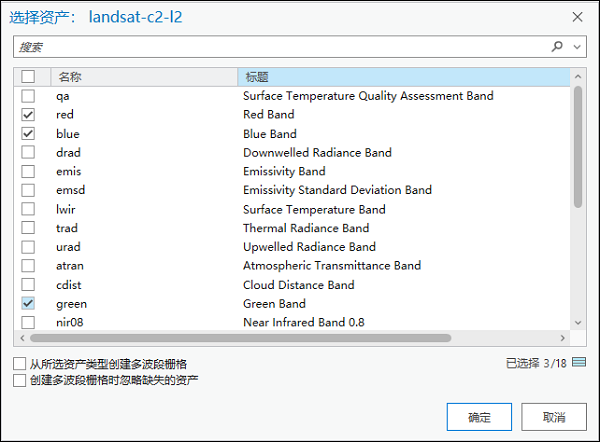Toggle the select-all checkbox in header
Image resolution: width=600 pixels, height=442 pixels.
pos(28,77)
